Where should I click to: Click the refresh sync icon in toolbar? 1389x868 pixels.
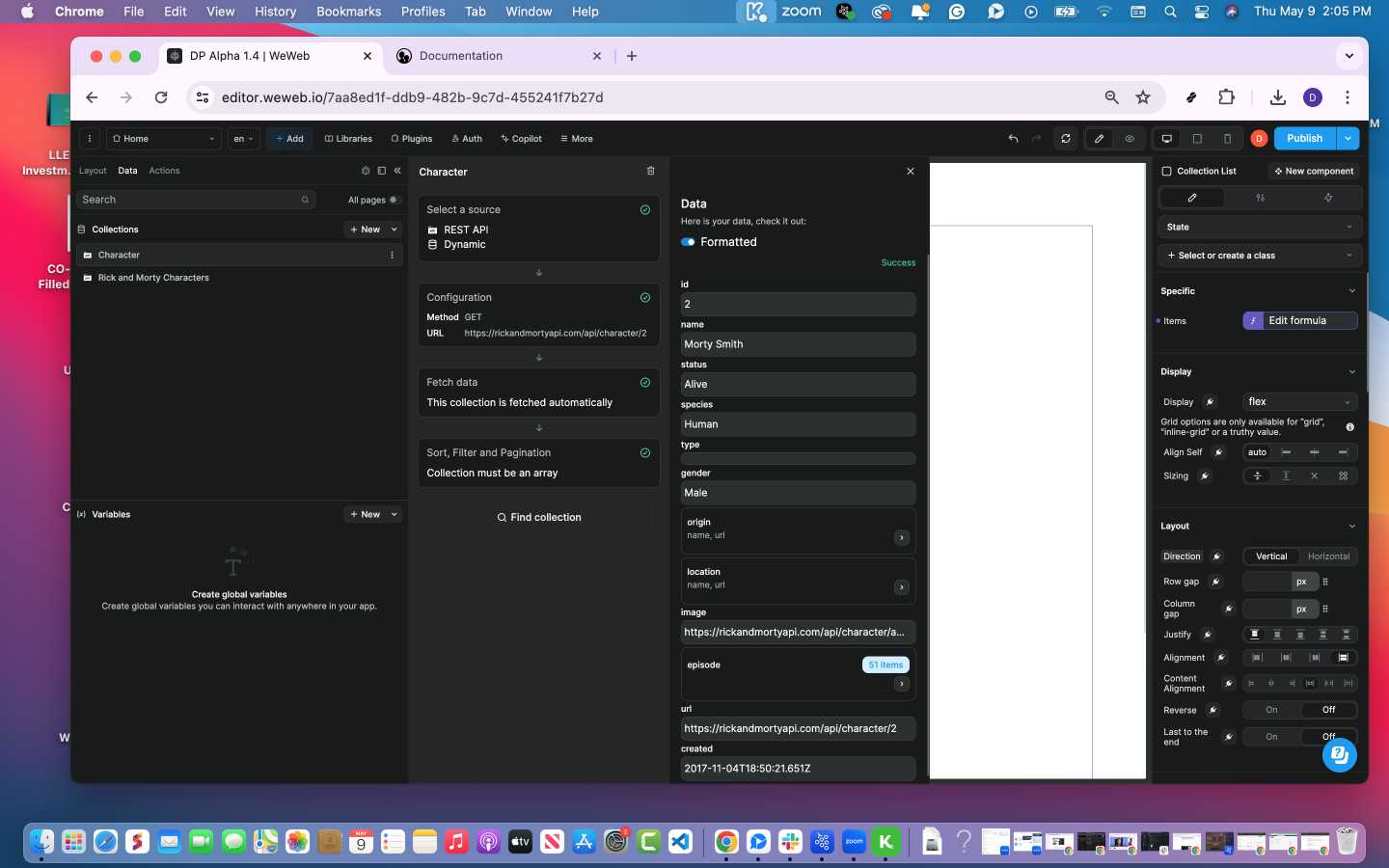1066,139
